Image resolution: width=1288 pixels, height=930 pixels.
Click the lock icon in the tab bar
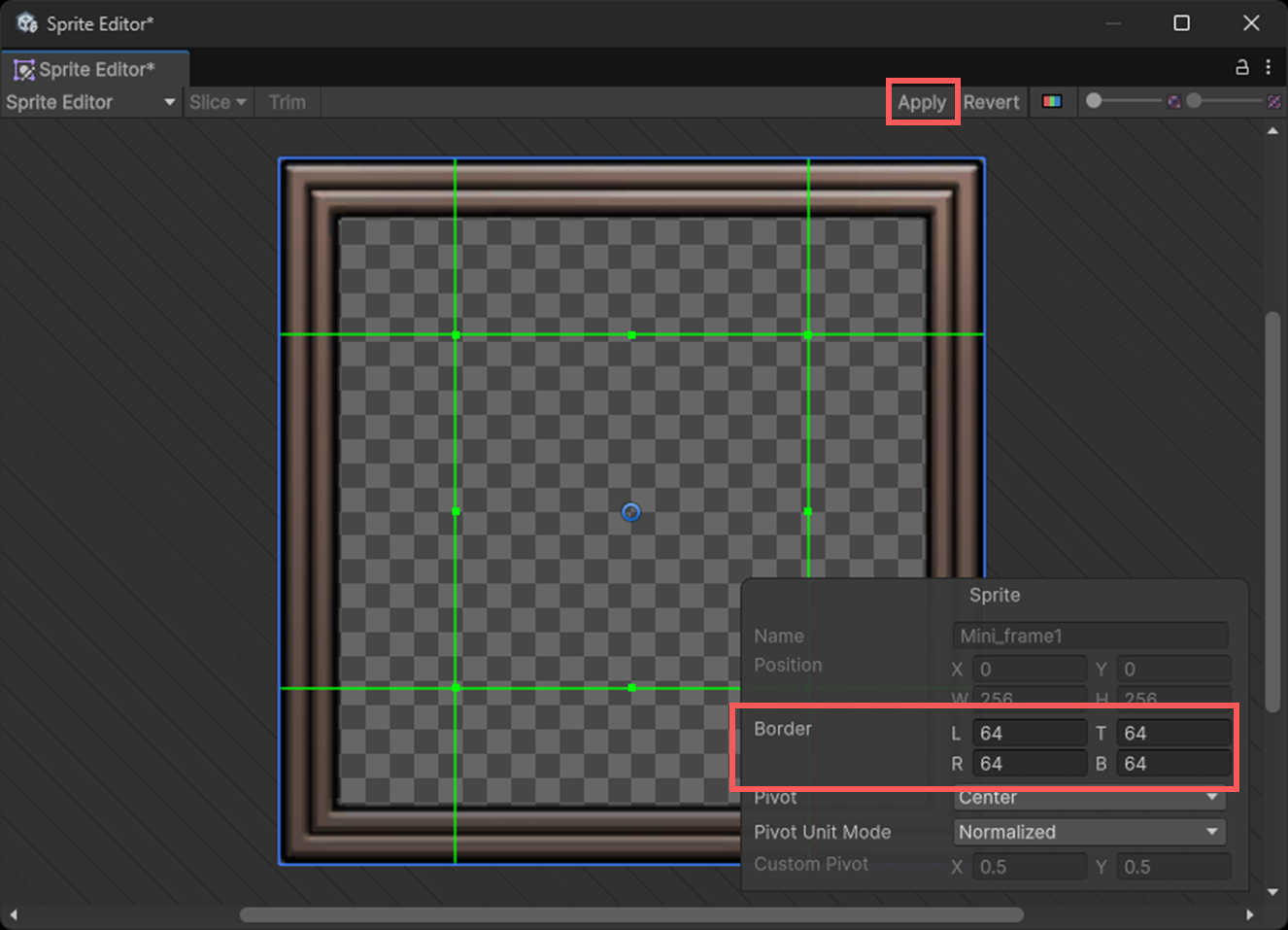(x=1241, y=67)
